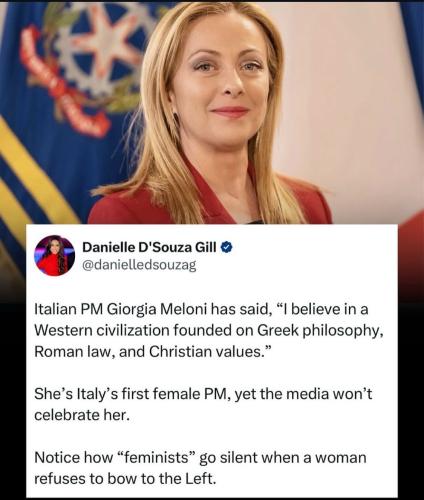Image resolution: width=424 pixels, height=500 pixels.
Task: Click the black background beside the tweet card
Action: (x=13, y=400)
